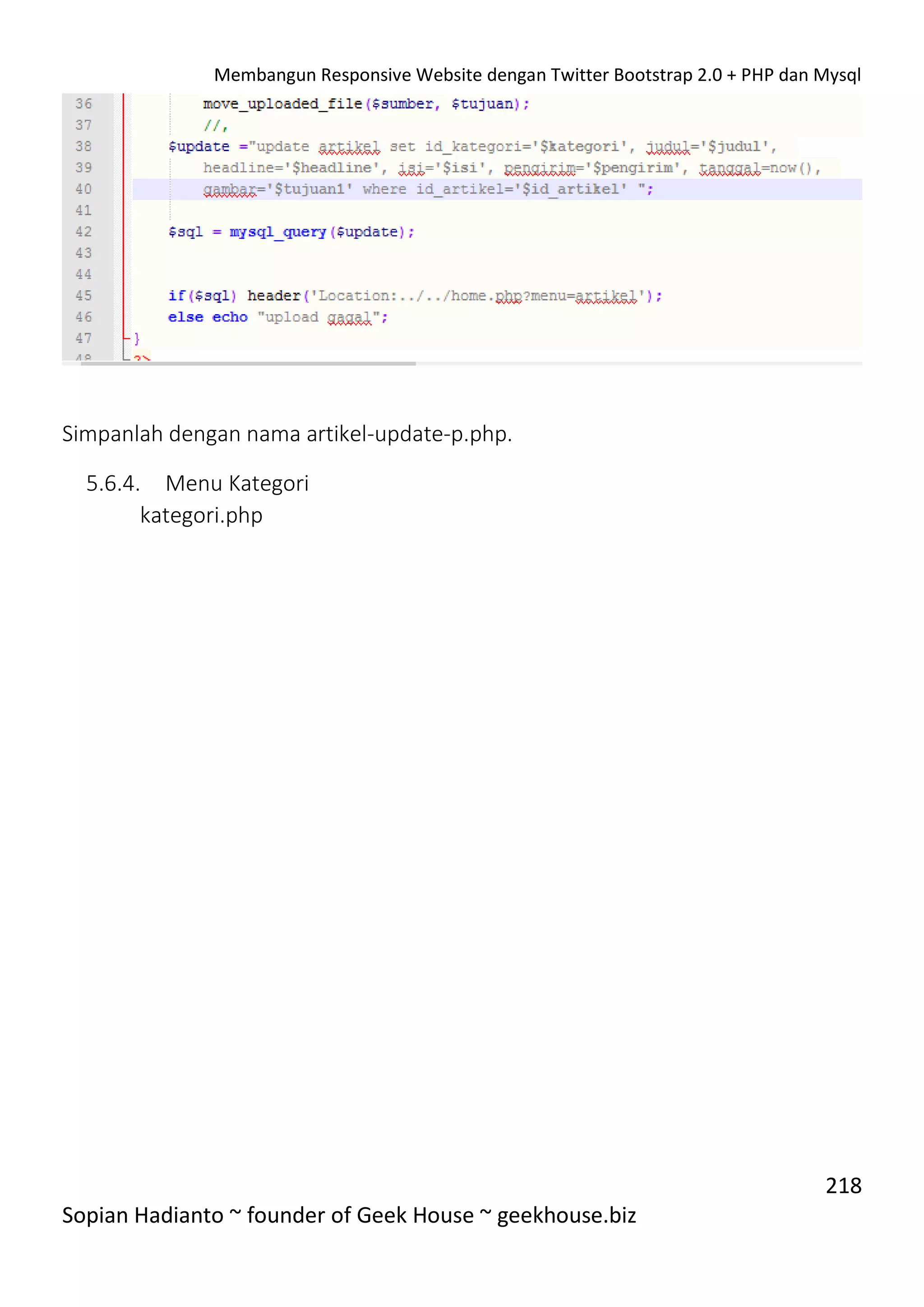Click the header Location statement on line 45
Viewport: 924px width, 1307px height.
(455, 296)
